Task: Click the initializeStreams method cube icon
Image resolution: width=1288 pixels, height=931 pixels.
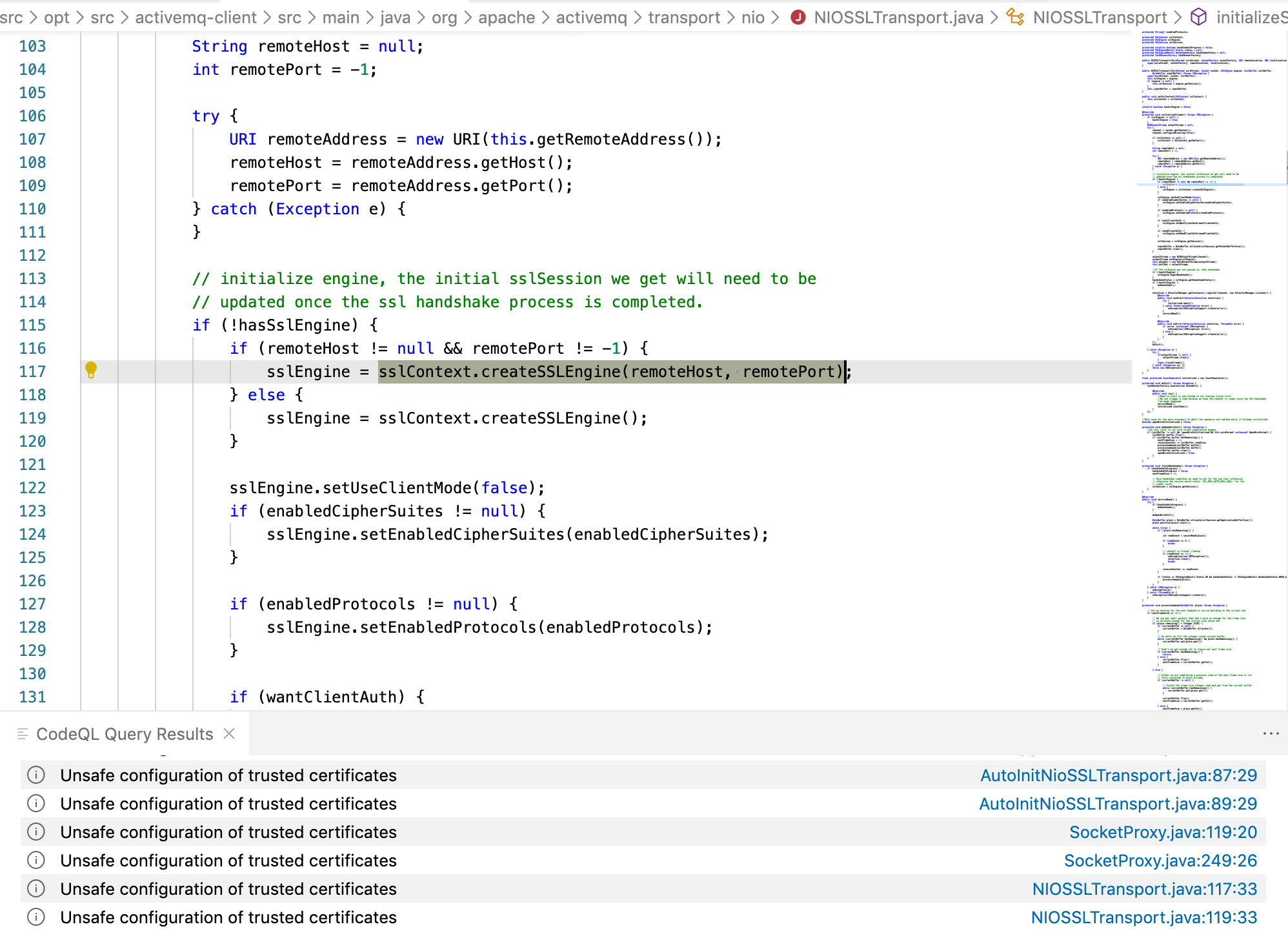Action: pos(1198,17)
